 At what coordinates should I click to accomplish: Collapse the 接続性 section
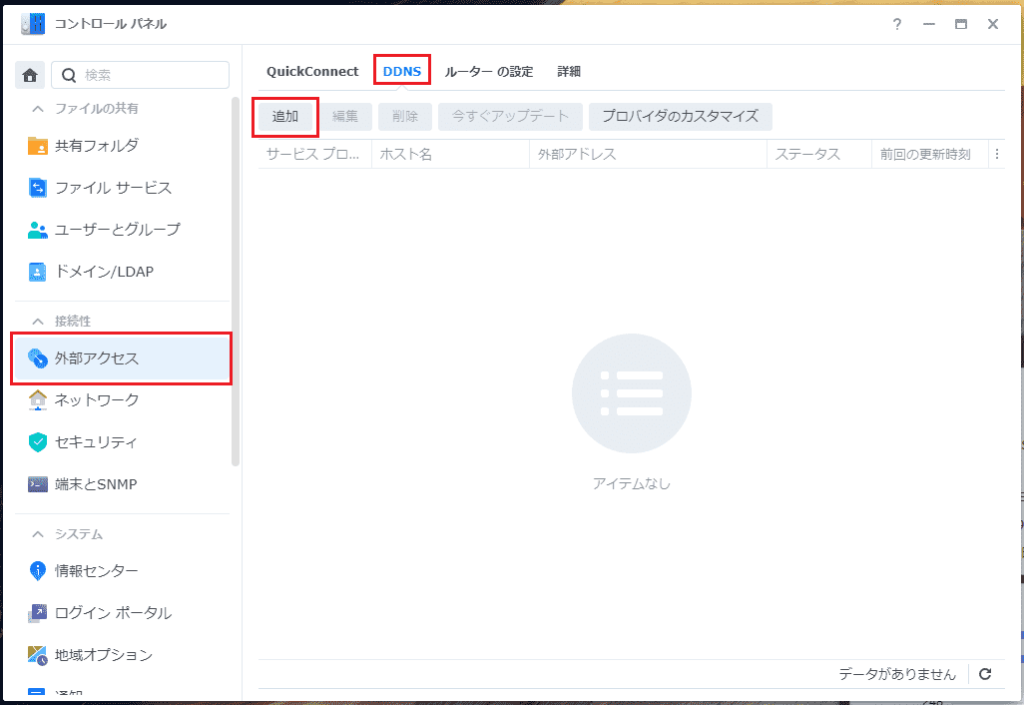tap(38, 321)
